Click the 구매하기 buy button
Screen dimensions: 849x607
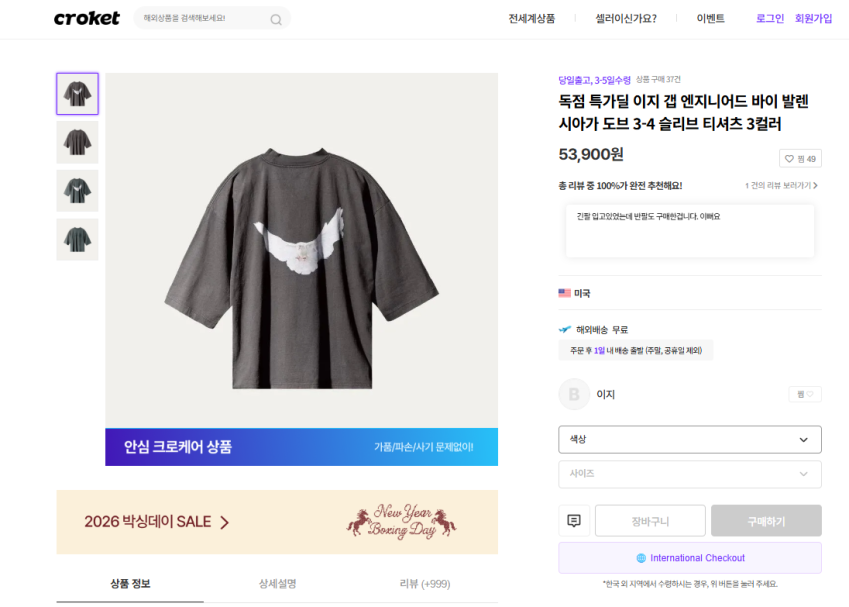pos(766,520)
